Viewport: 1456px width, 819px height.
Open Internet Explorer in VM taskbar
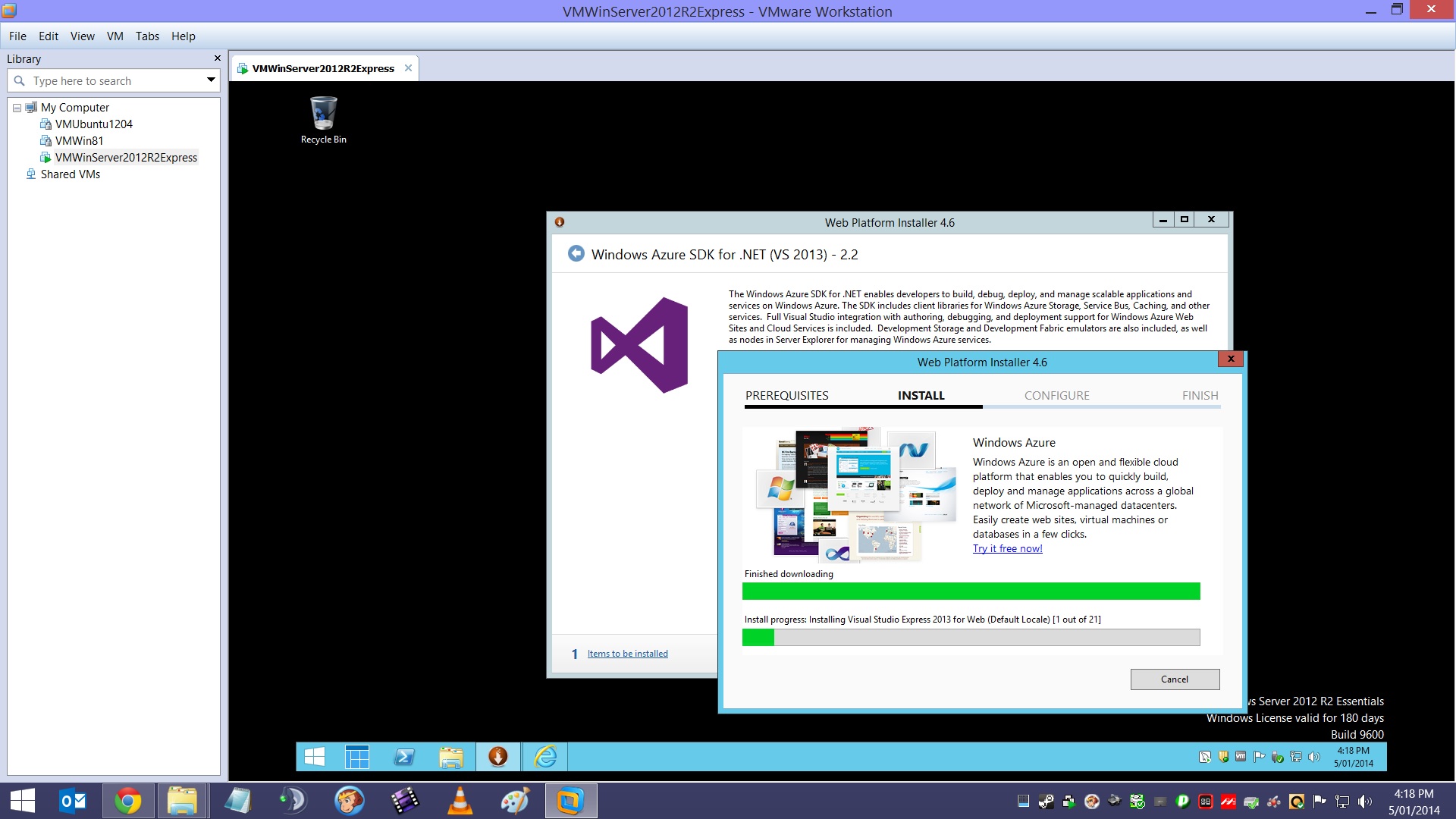click(545, 757)
